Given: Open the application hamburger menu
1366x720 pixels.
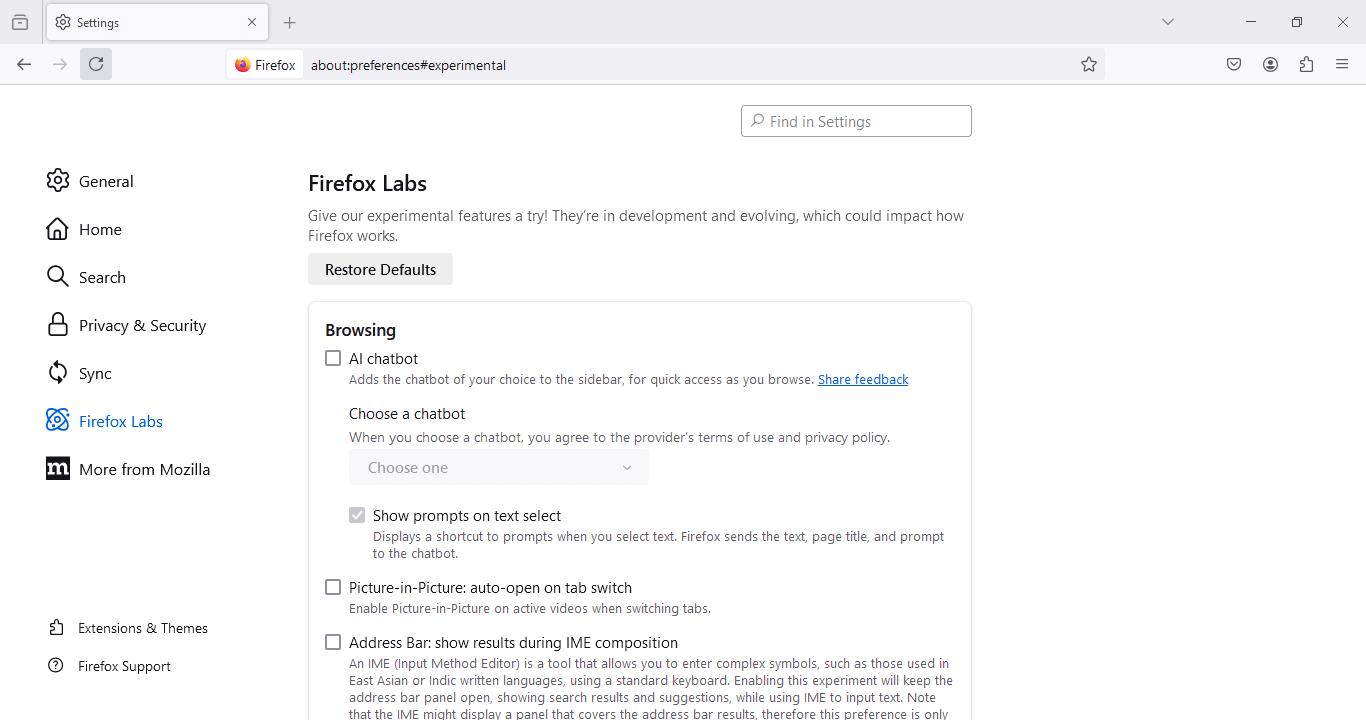Looking at the screenshot, I should tap(1342, 63).
